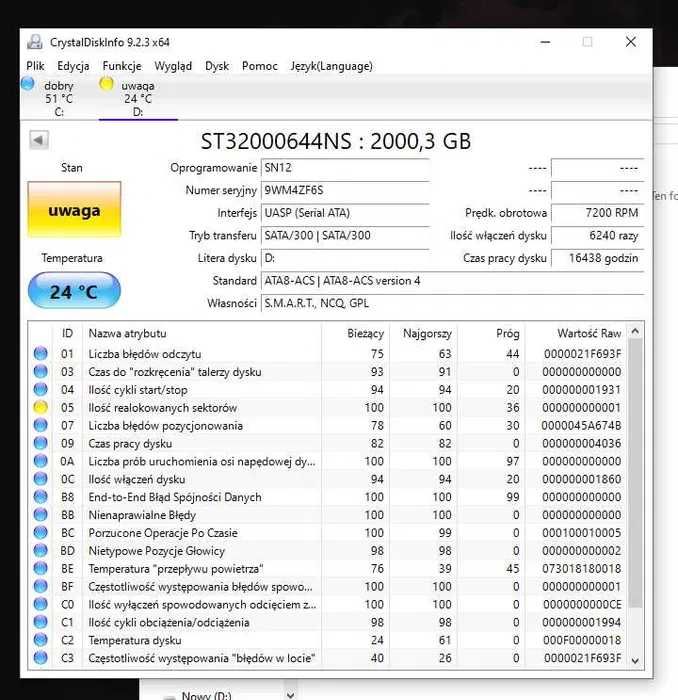Close the CrystalDiskInfo window

(x=631, y=42)
